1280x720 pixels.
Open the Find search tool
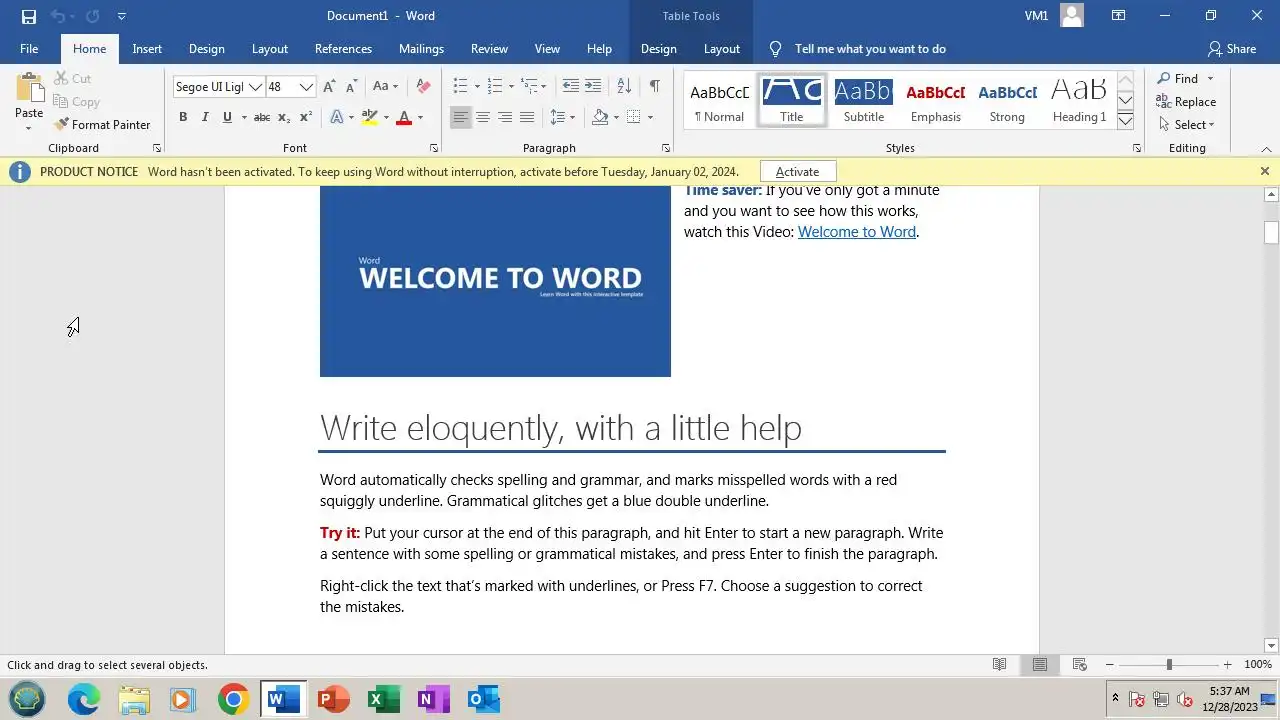(1178, 78)
